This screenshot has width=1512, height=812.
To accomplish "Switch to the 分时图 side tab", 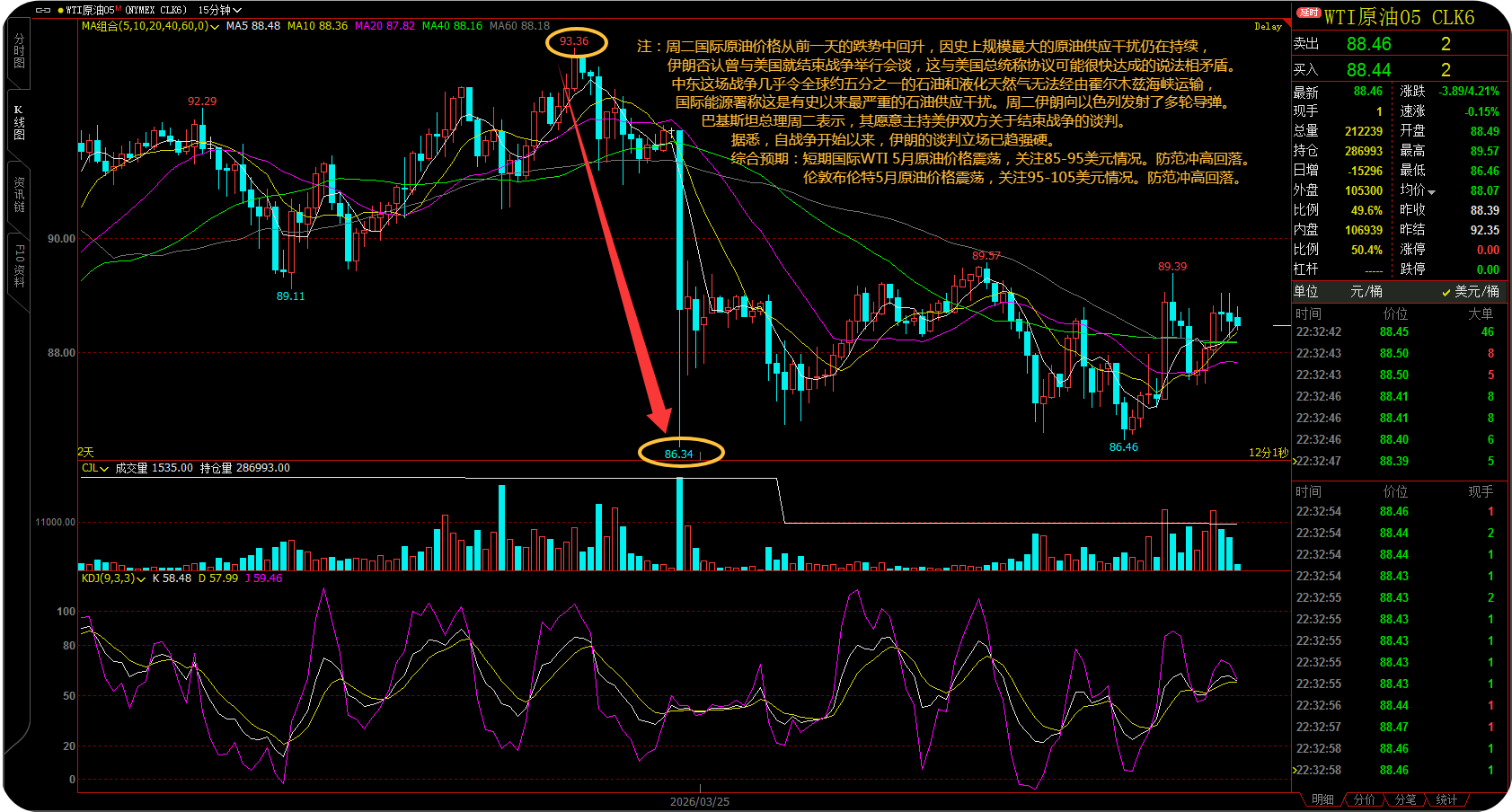I will (x=19, y=52).
